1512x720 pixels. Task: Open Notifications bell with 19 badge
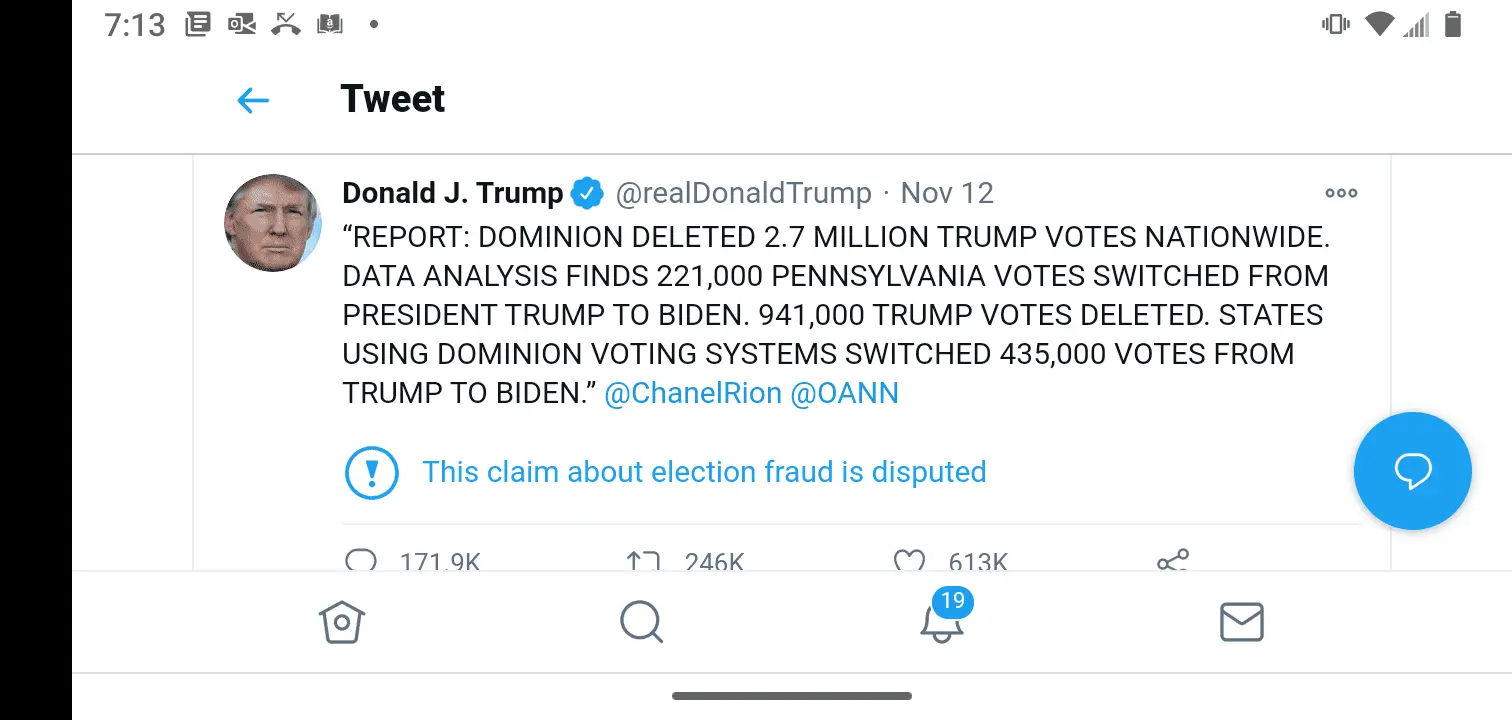[941, 620]
